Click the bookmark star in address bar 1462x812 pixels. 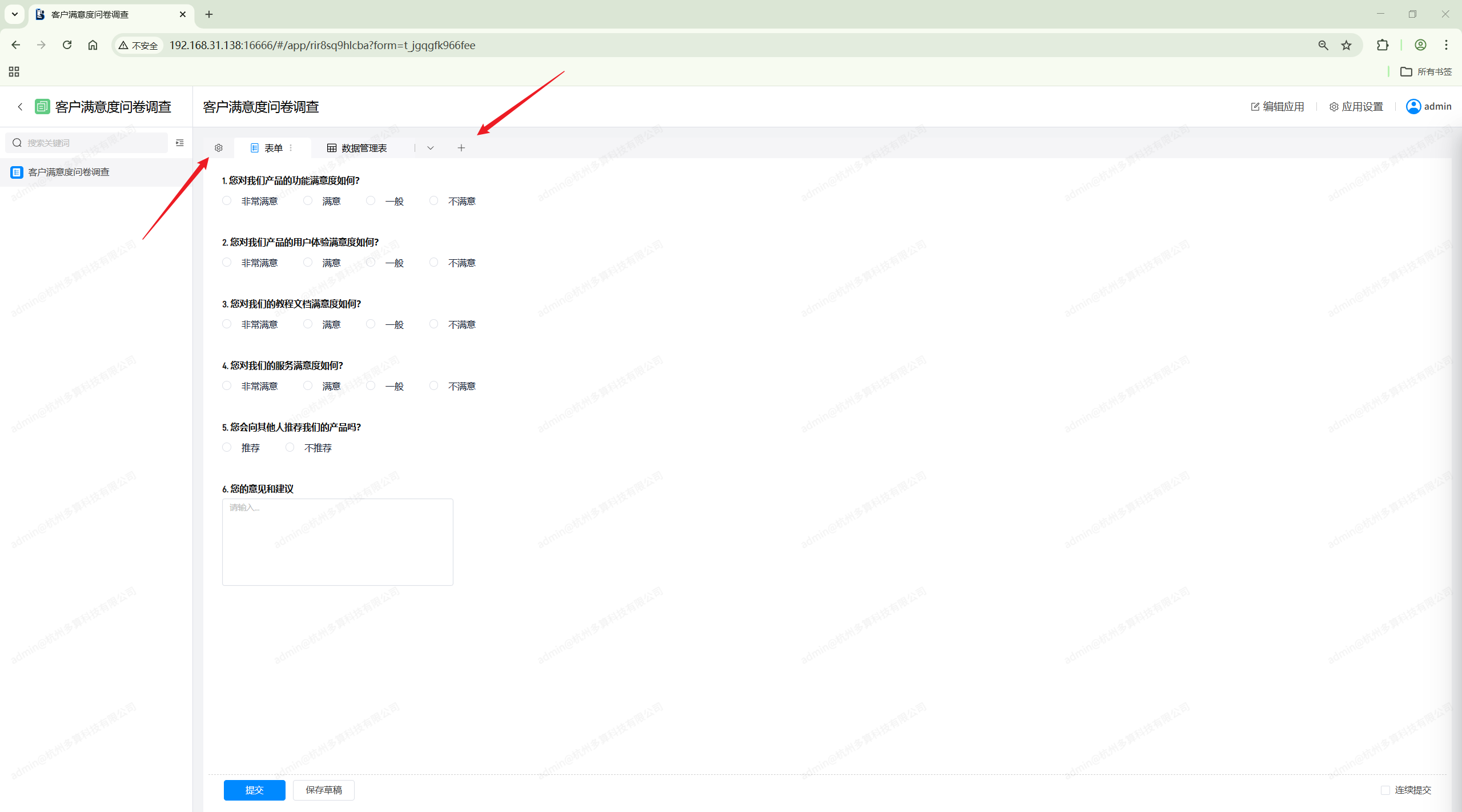[x=1346, y=45]
